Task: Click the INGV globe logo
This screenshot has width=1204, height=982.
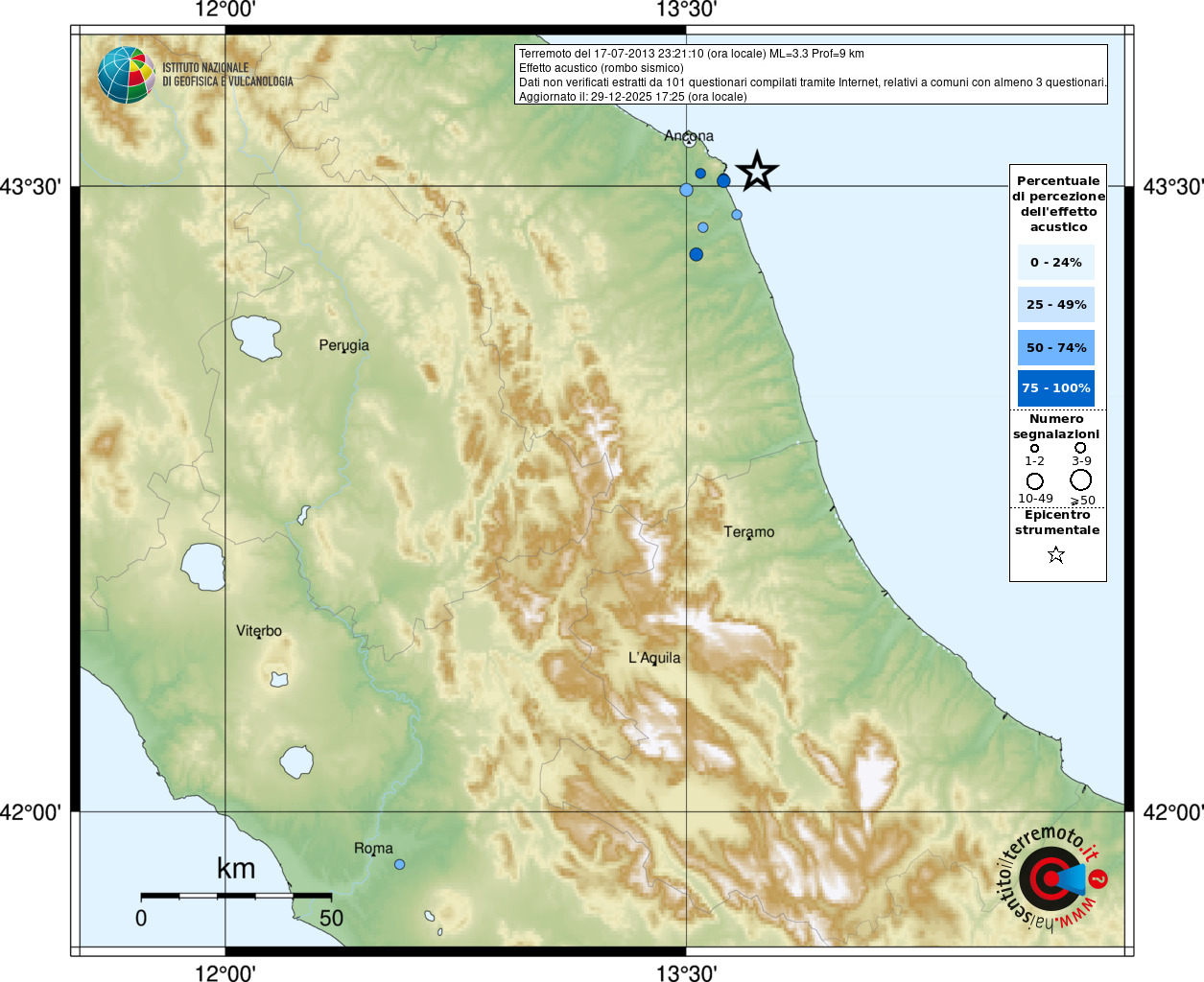Action: coord(126,75)
